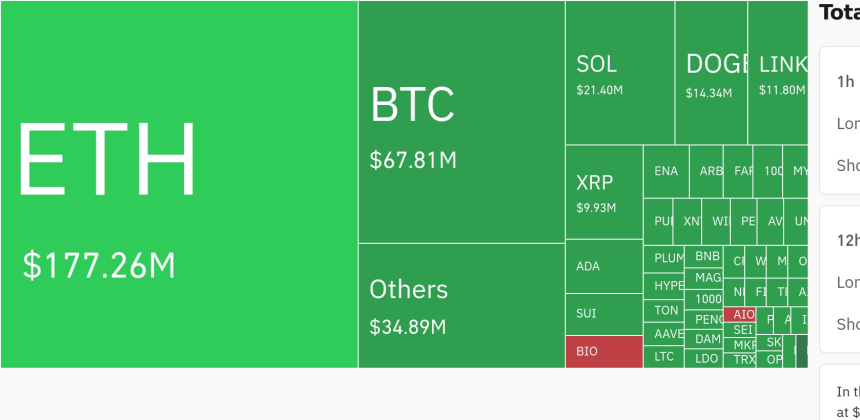
Task: Open the 1h liquidation card
Action: (x=840, y=120)
